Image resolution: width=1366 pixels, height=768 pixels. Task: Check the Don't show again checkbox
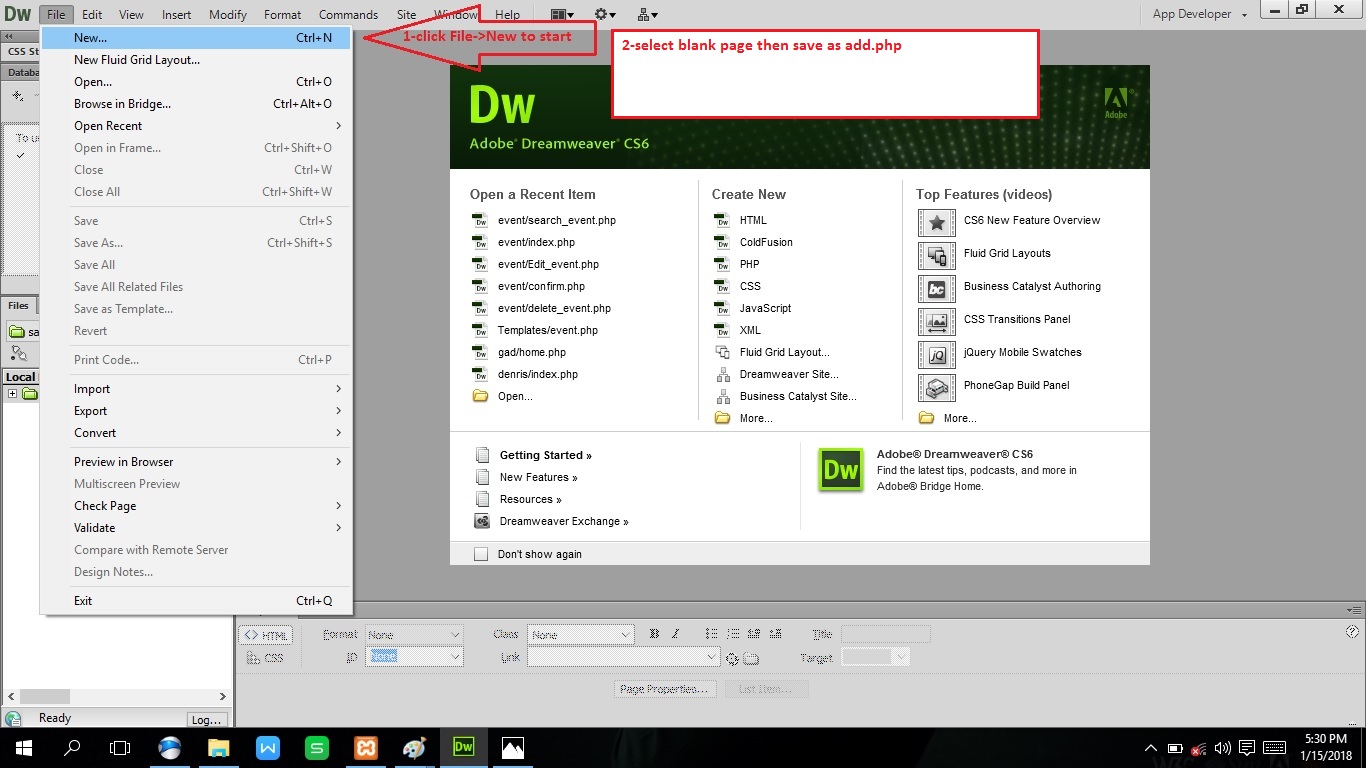(x=481, y=554)
